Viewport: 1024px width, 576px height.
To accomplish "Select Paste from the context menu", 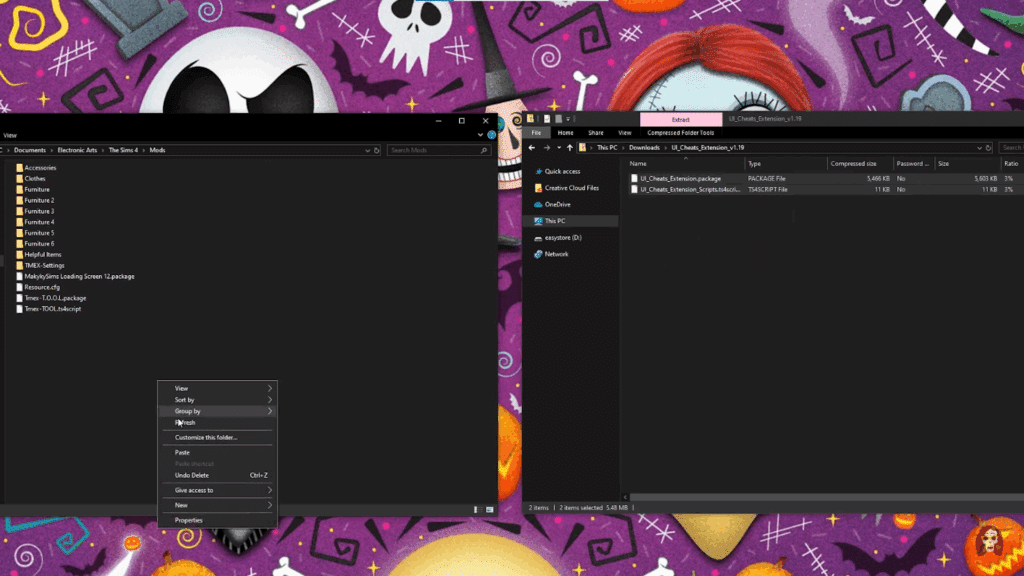I will coord(184,452).
